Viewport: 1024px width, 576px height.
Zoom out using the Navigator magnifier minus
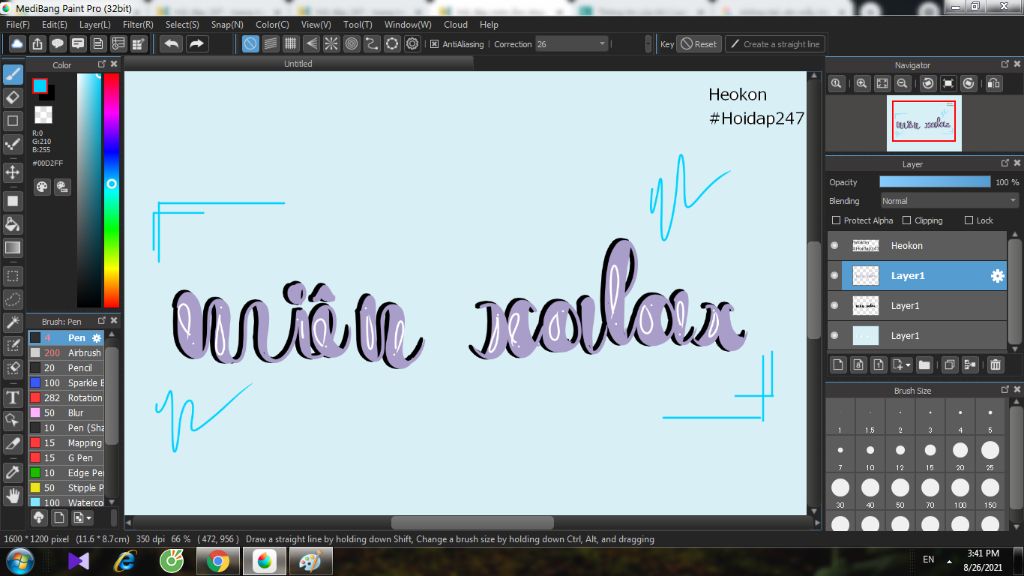(902, 84)
